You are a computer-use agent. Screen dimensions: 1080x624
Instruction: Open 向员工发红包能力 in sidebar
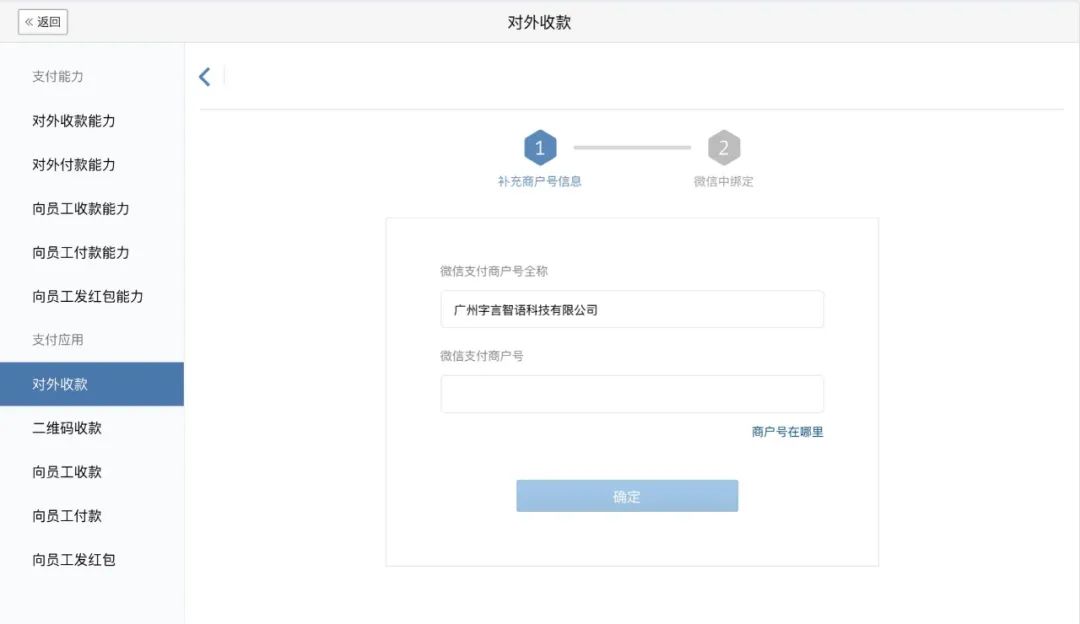point(88,297)
